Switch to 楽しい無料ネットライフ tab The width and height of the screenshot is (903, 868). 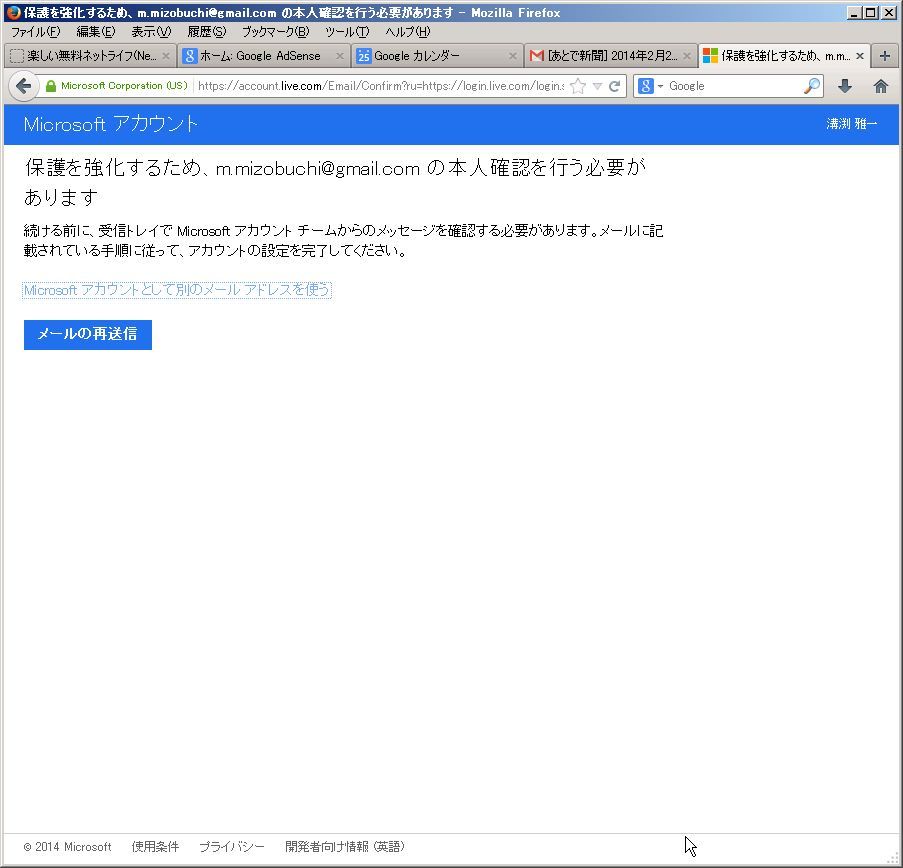click(x=89, y=56)
